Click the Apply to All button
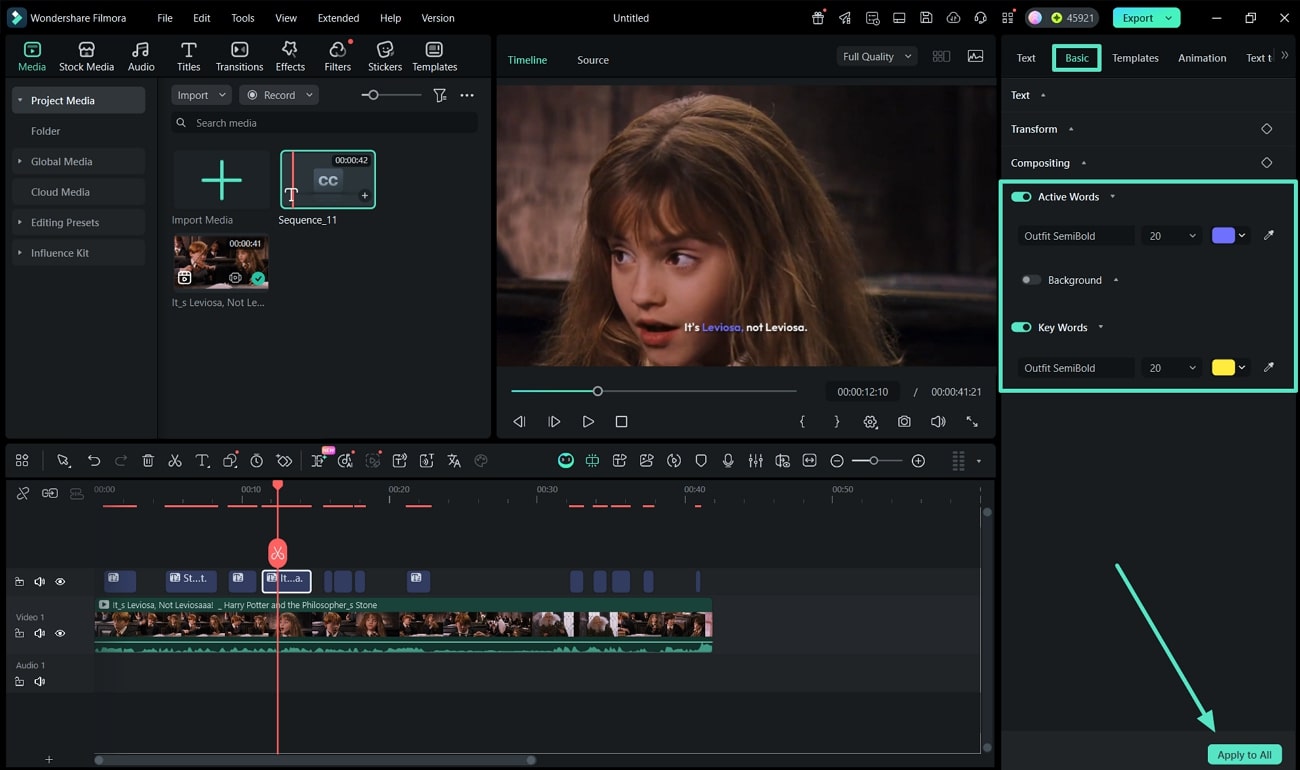The image size is (1300, 770). pos(1244,754)
